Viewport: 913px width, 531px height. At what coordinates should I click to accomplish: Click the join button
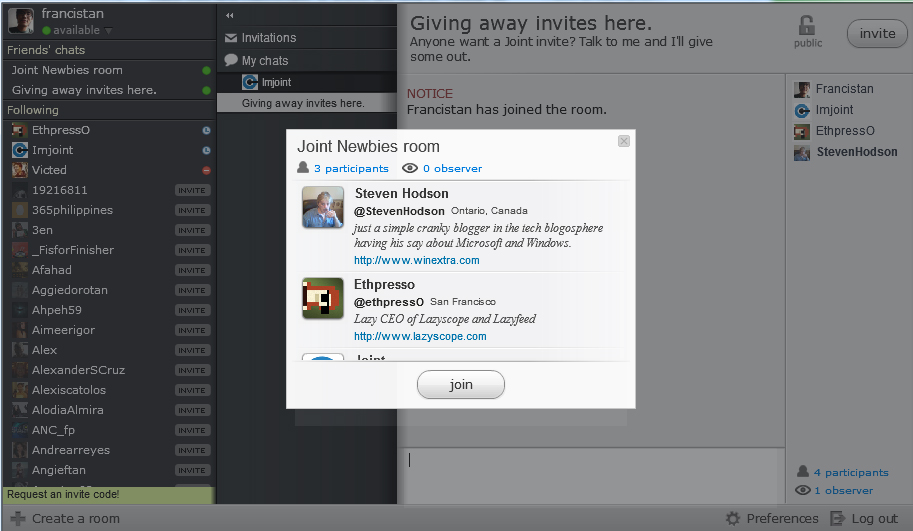click(461, 385)
